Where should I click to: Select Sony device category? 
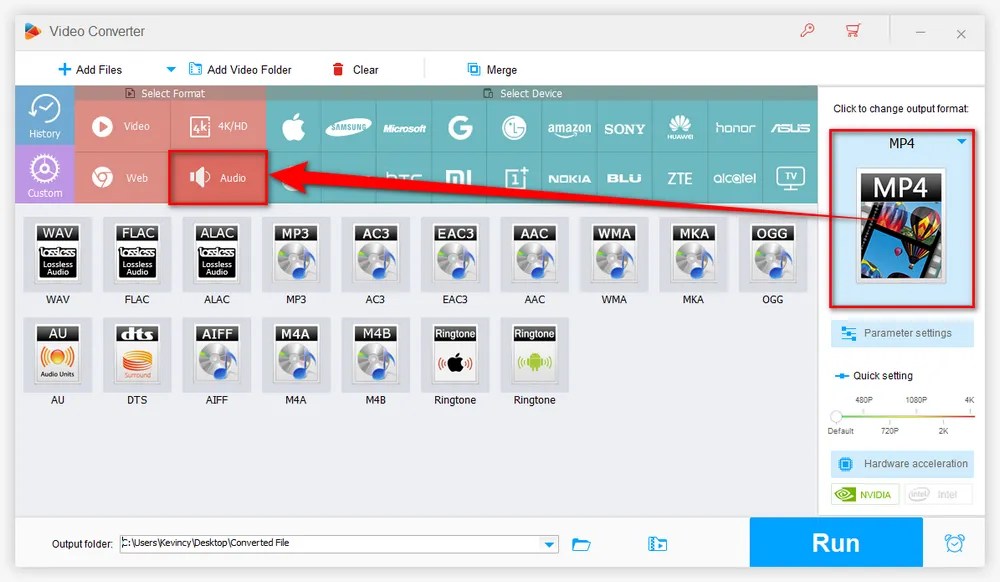[624, 128]
